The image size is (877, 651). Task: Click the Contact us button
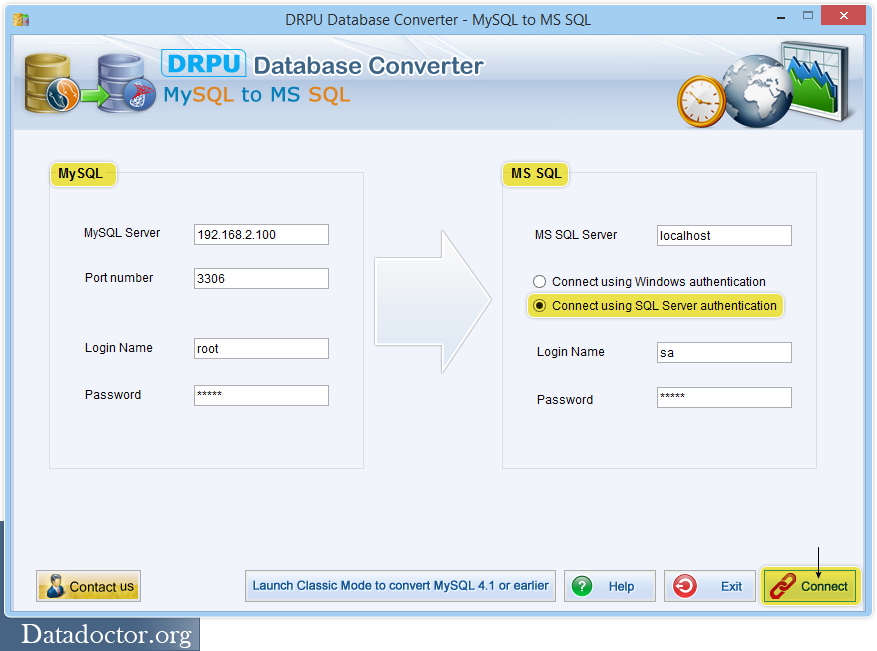point(88,586)
